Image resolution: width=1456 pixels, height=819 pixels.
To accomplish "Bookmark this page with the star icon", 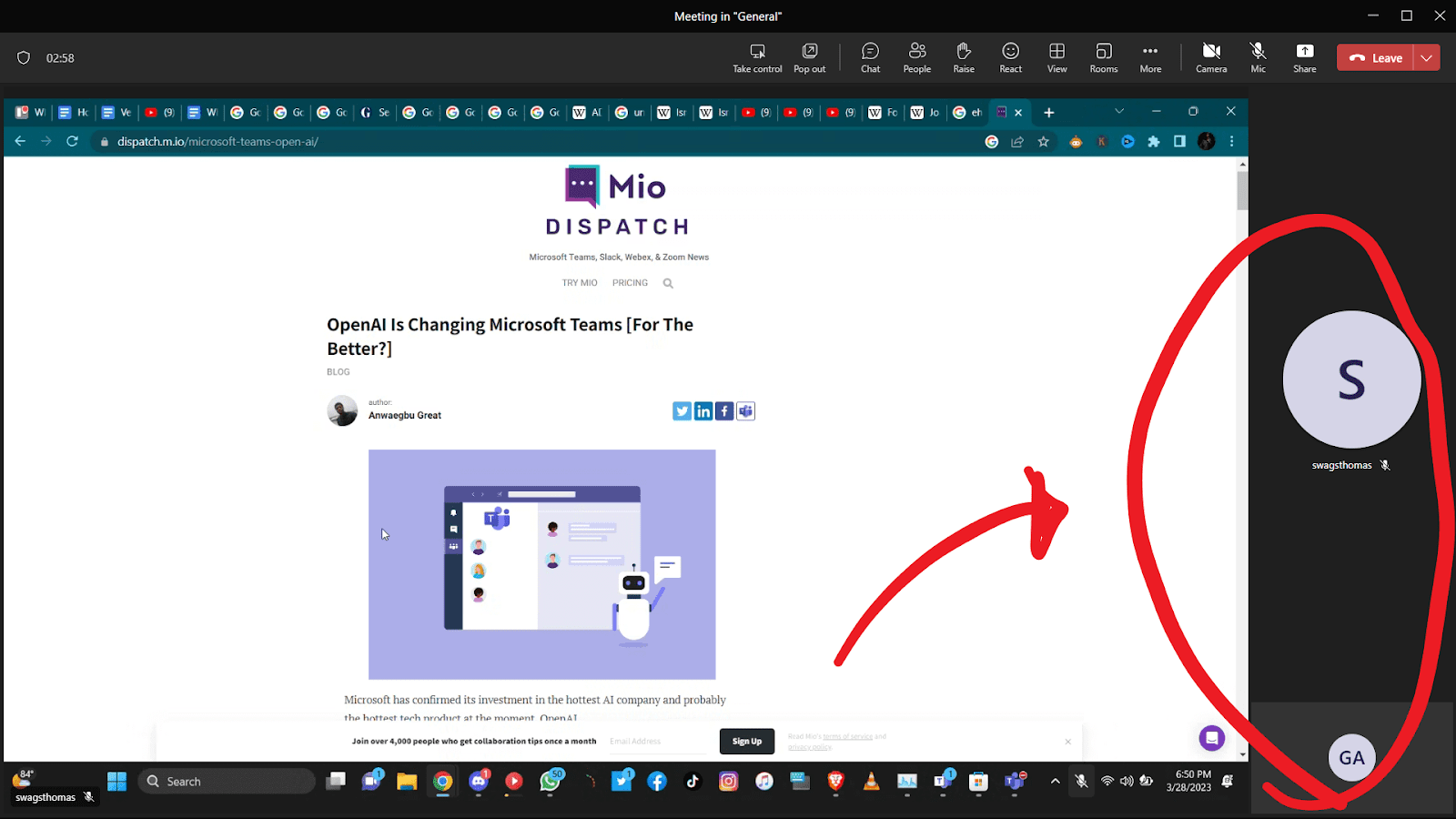I will click(x=1044, y=141).
